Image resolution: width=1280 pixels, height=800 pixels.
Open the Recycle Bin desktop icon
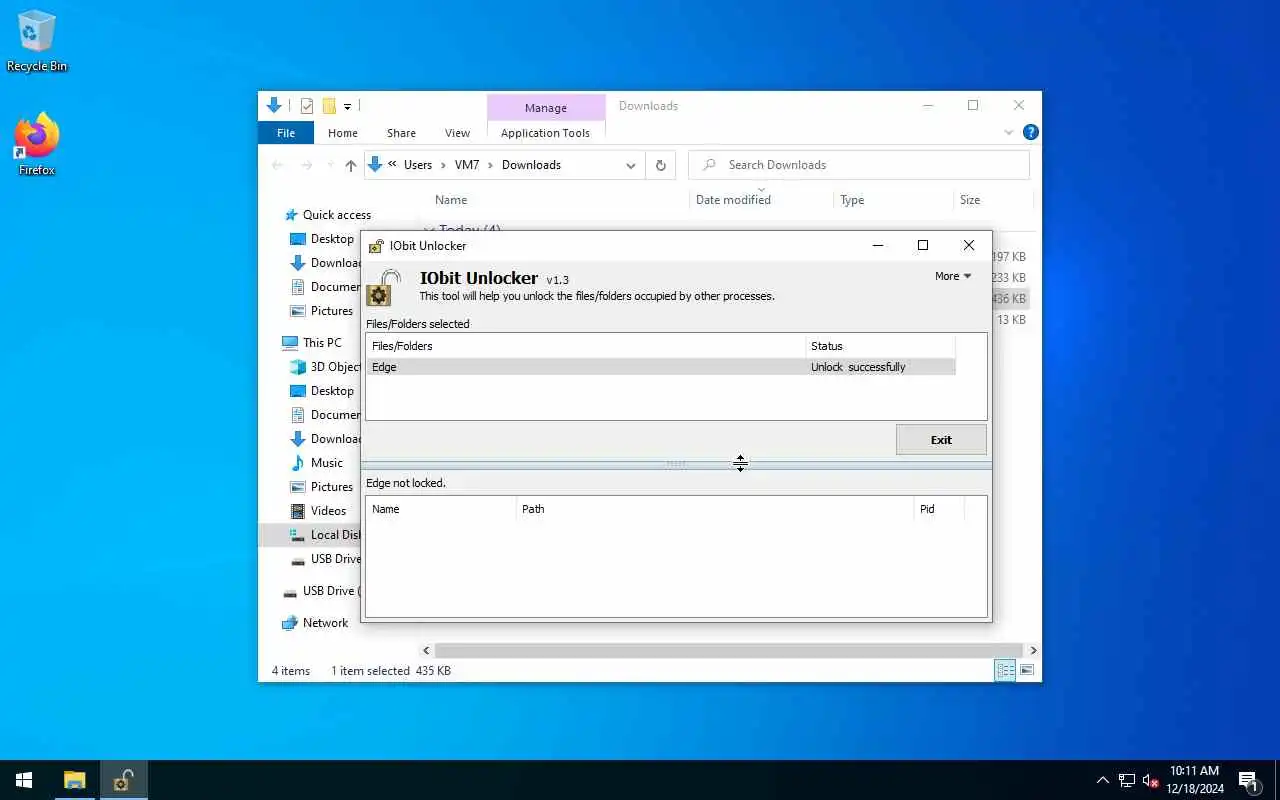pos(37,40)
